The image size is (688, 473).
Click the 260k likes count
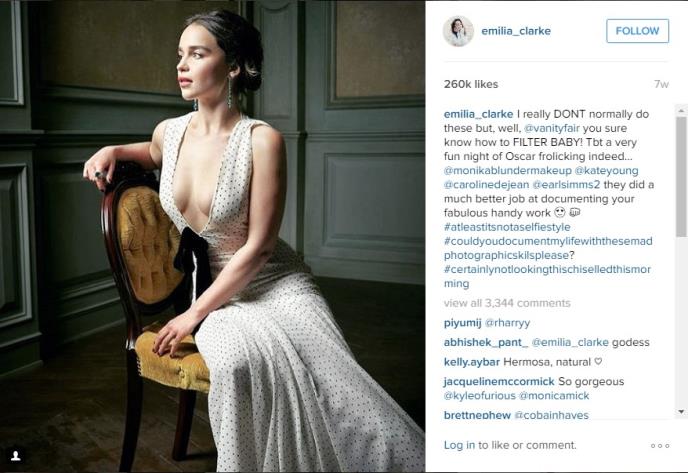pyautogui.click(x=471, y=84)
